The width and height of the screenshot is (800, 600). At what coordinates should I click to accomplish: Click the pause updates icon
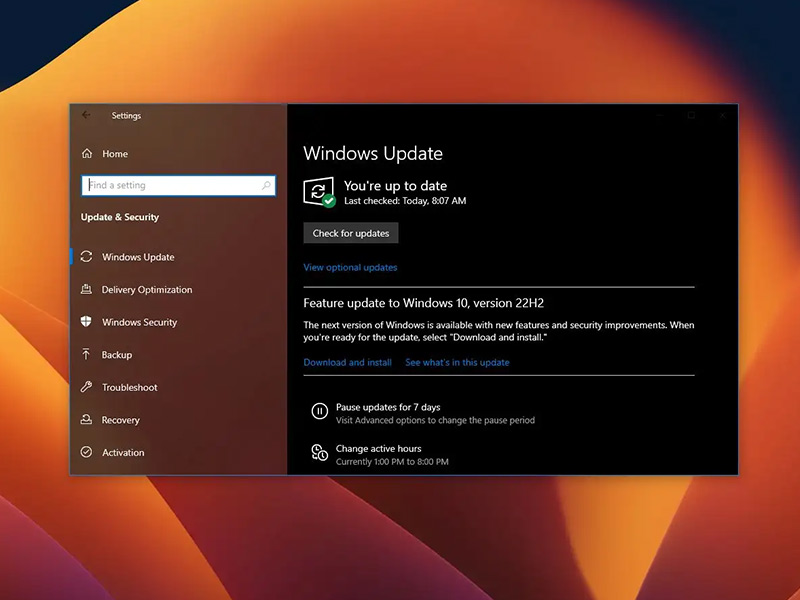click(x=319, y=411)
